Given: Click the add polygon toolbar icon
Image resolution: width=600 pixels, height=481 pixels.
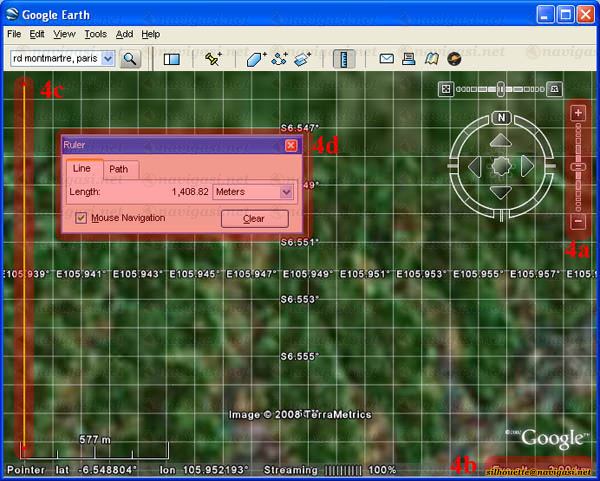Looking at the screenshot, I should [x=256, y=59].
